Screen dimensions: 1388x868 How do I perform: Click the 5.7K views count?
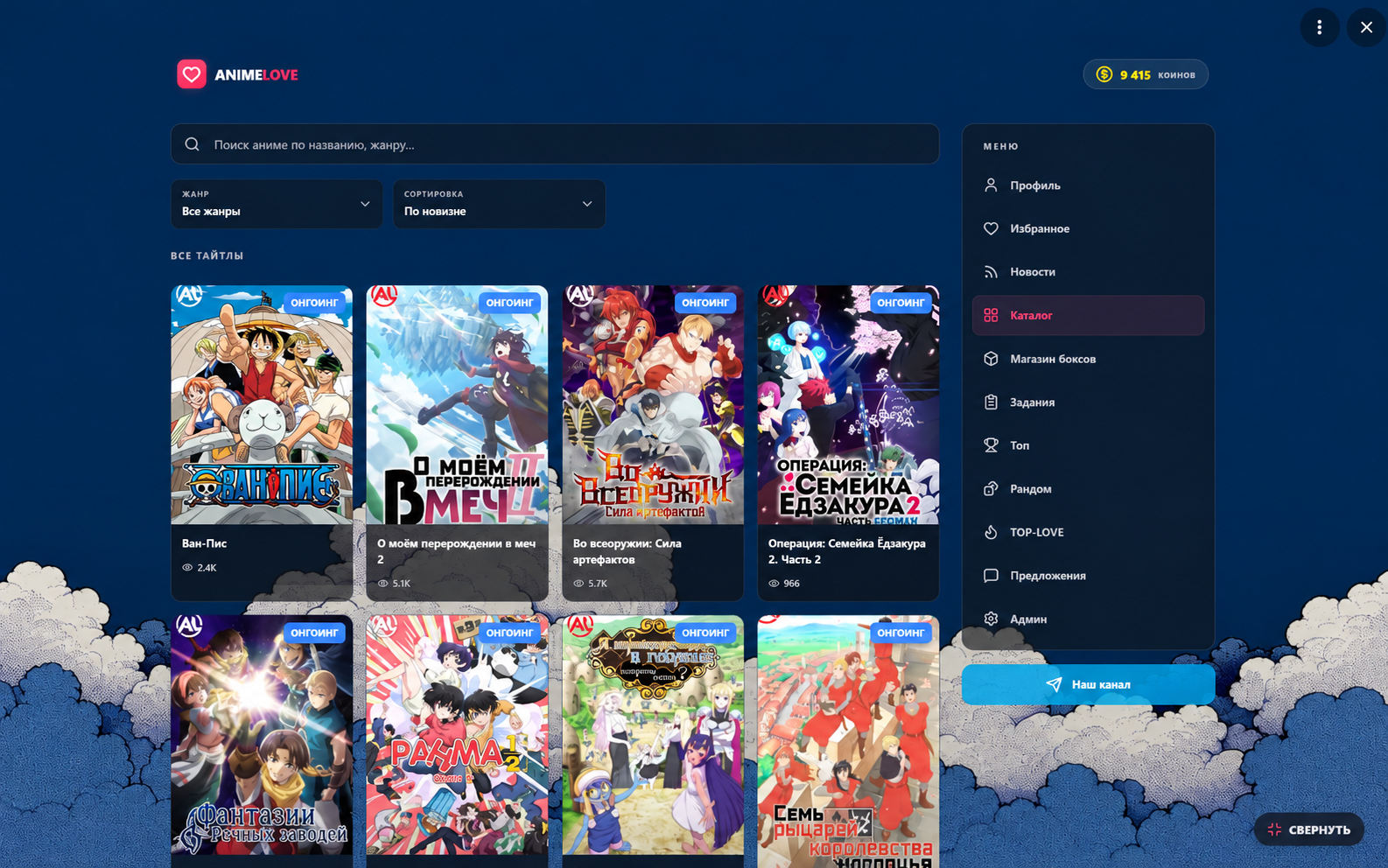(x=598, y=584)
